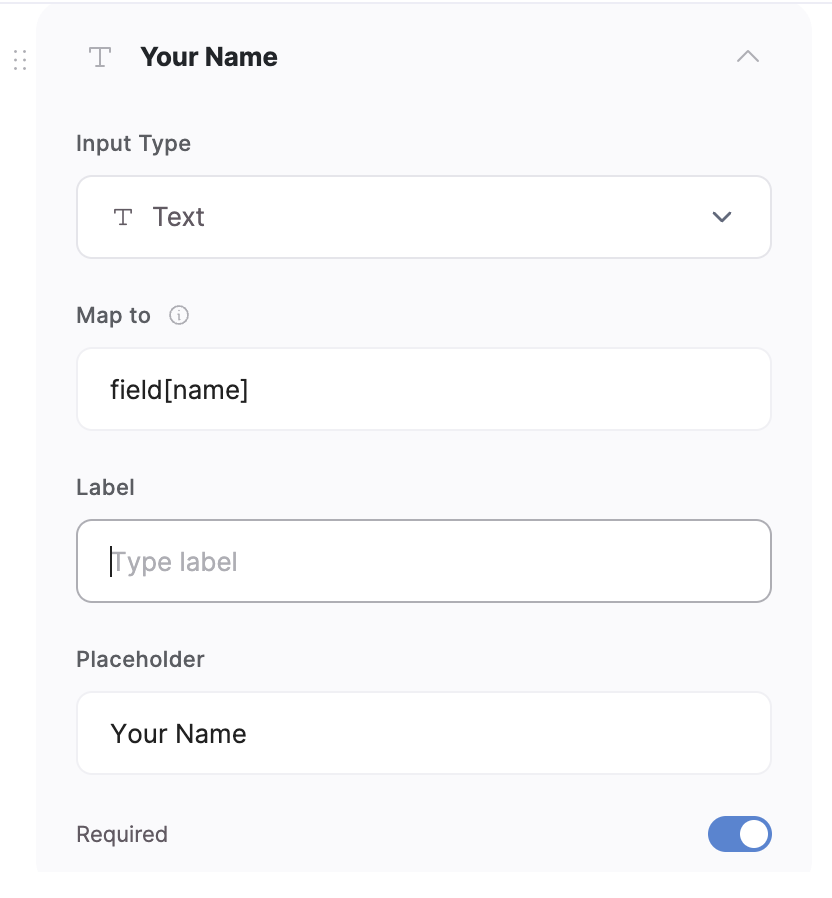Click the T icon inside the Input Type selector
This screenshot has width=832, height=898.
(x=122, y=216)
